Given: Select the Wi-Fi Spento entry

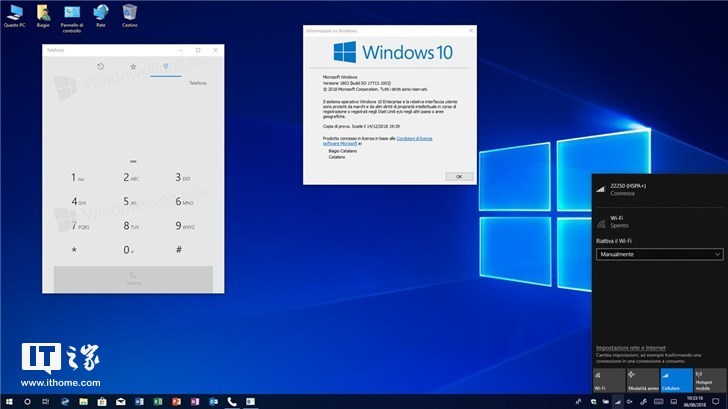Looking at the screenshot, I should point(659,222).
